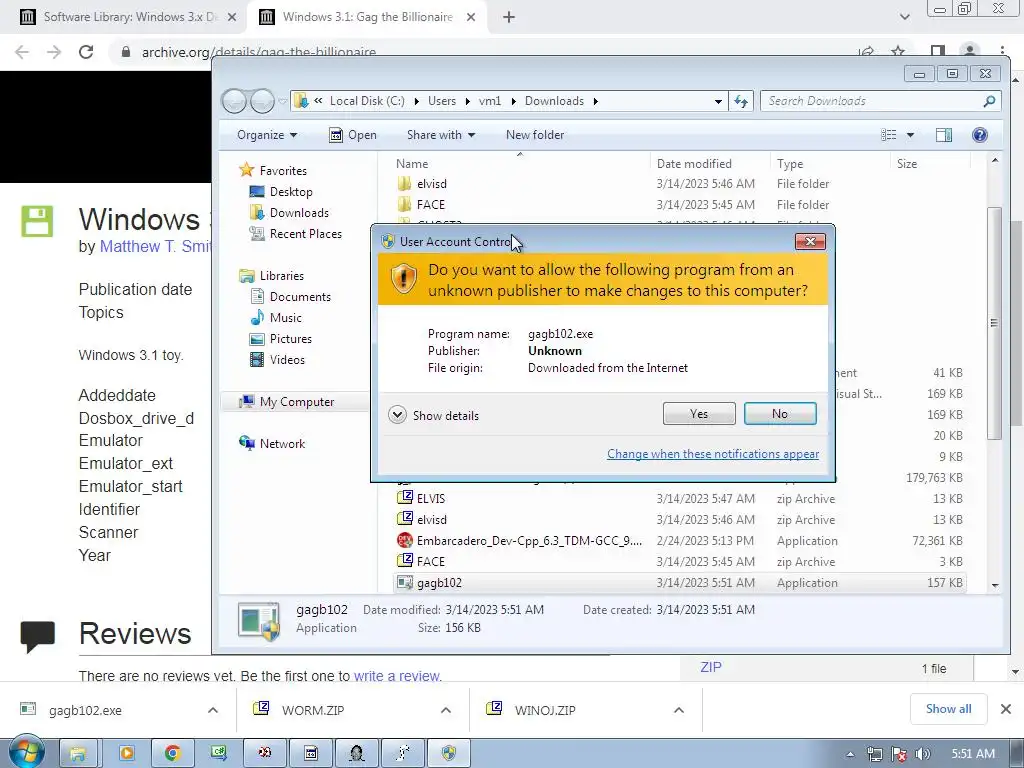This screenshot has width=1024, height=768.
Task: Select Libraries in the navigation pane
Action: 272,276
